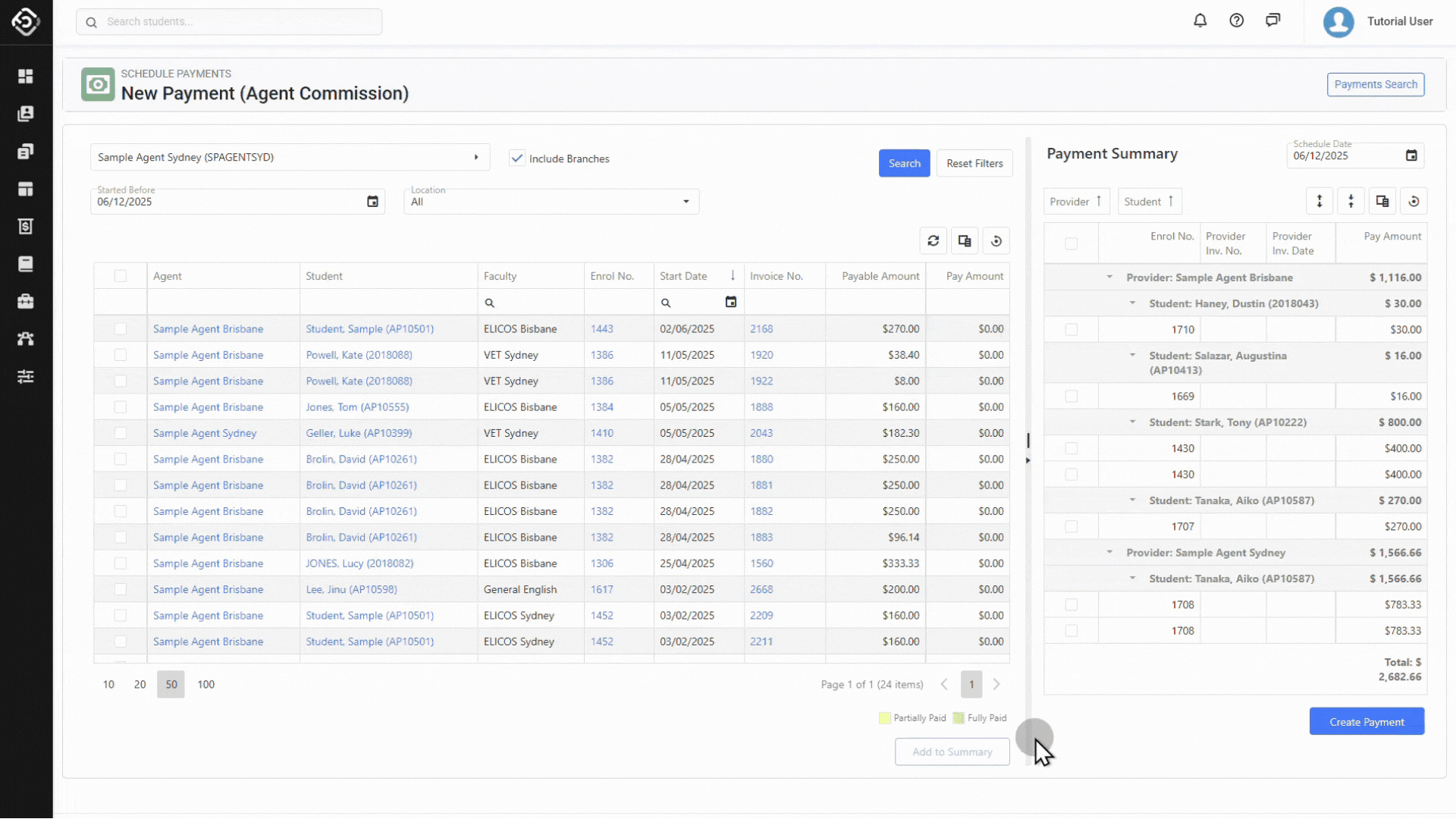1456x819 pixels.
Task: Open the Schedule Date calendar picker
Action: [1411, 155]
